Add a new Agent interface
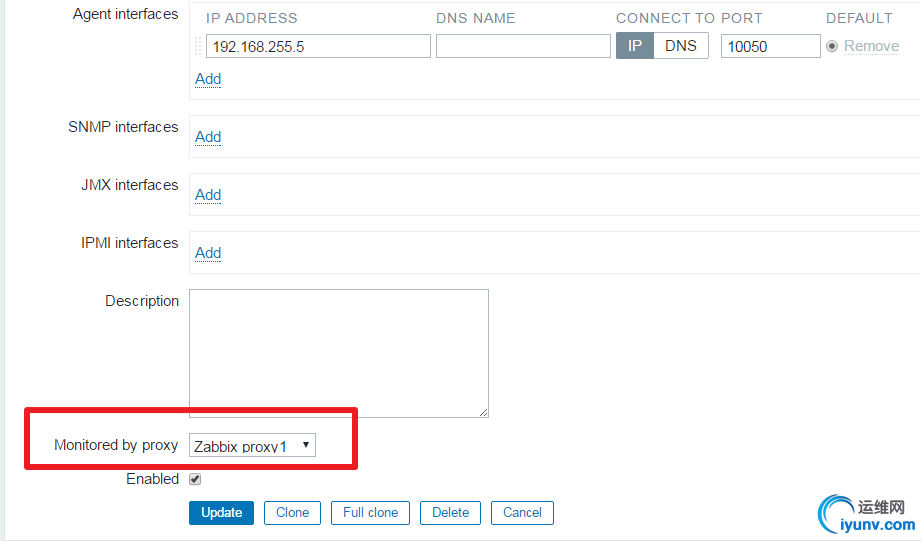921x541 pixels. [208, 79]
